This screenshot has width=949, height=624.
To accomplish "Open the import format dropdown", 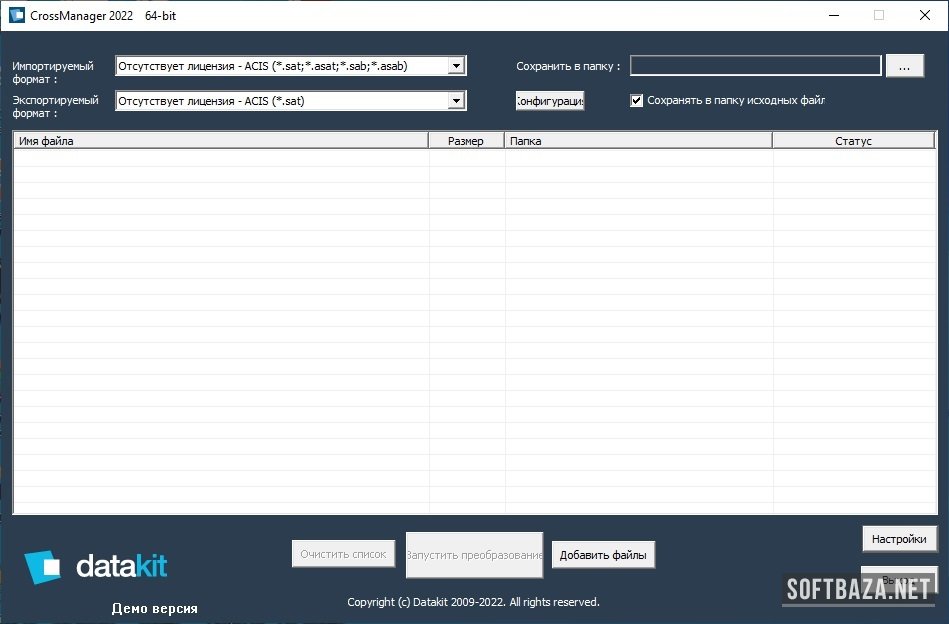I will 456,66.
